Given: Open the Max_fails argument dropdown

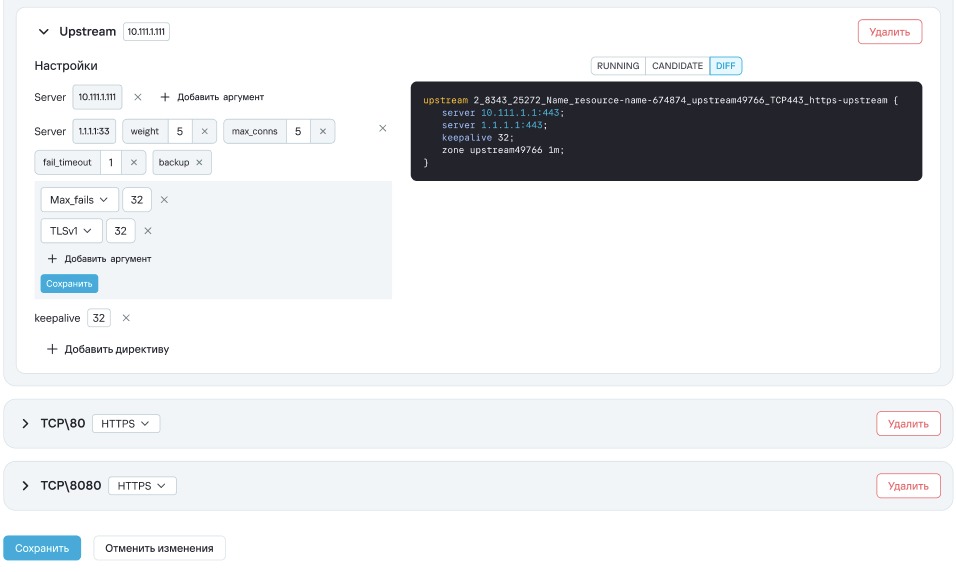Looking at the screenshot, I should [79, 200].
